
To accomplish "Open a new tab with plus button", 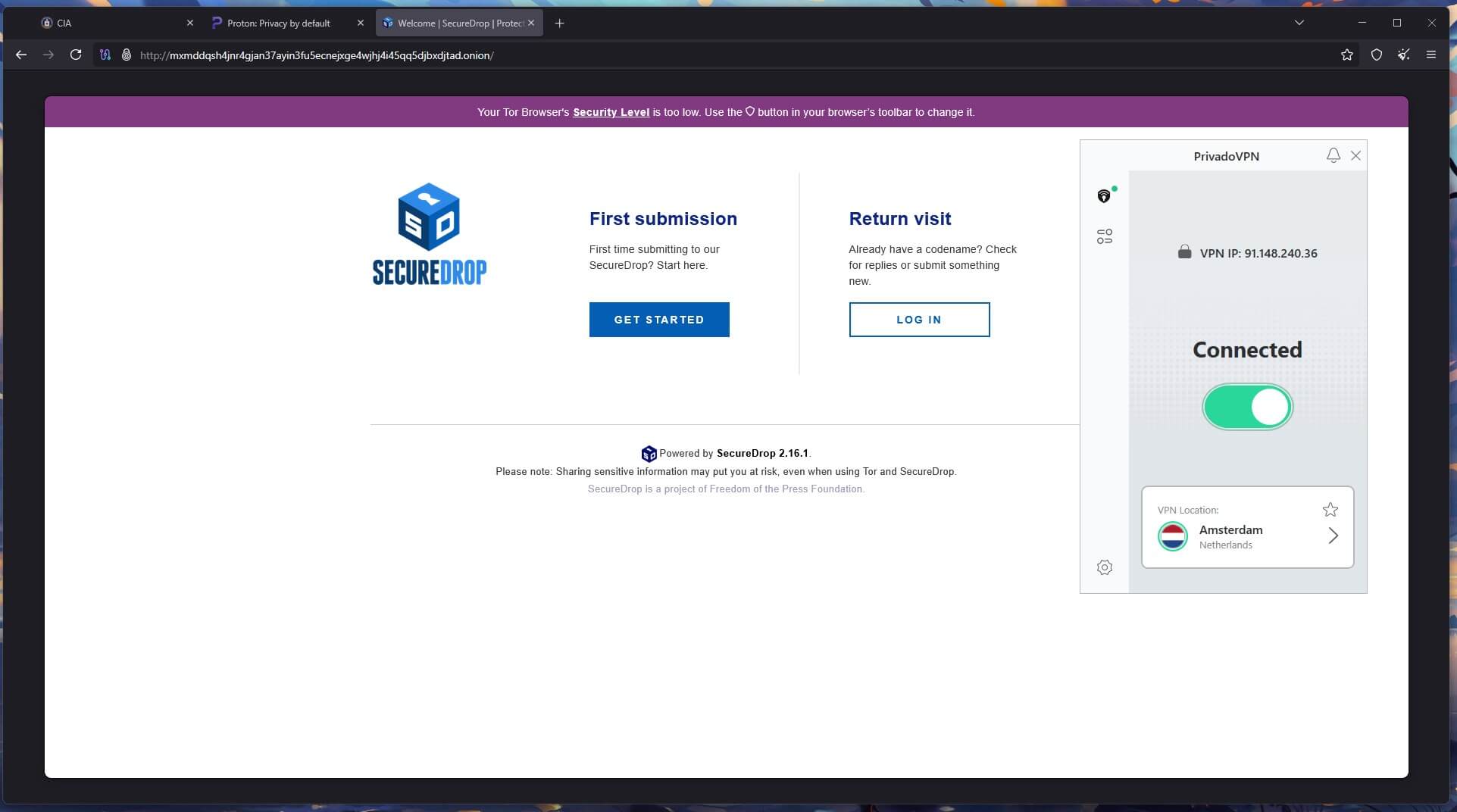I will tap(559, 23).
